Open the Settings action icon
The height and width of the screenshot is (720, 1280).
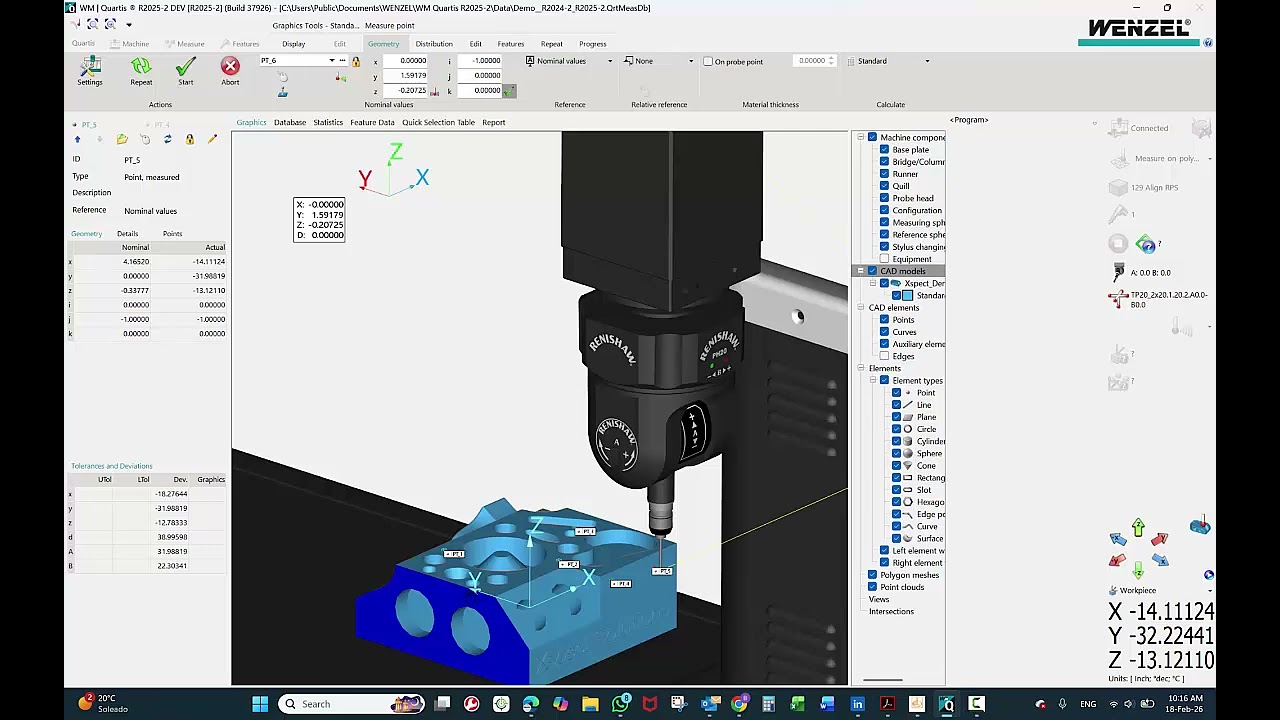point(90,67)
